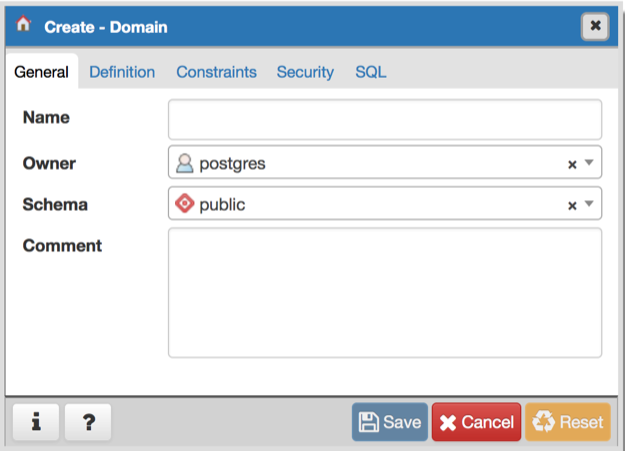Select the General tab

(x=41, y=72)
